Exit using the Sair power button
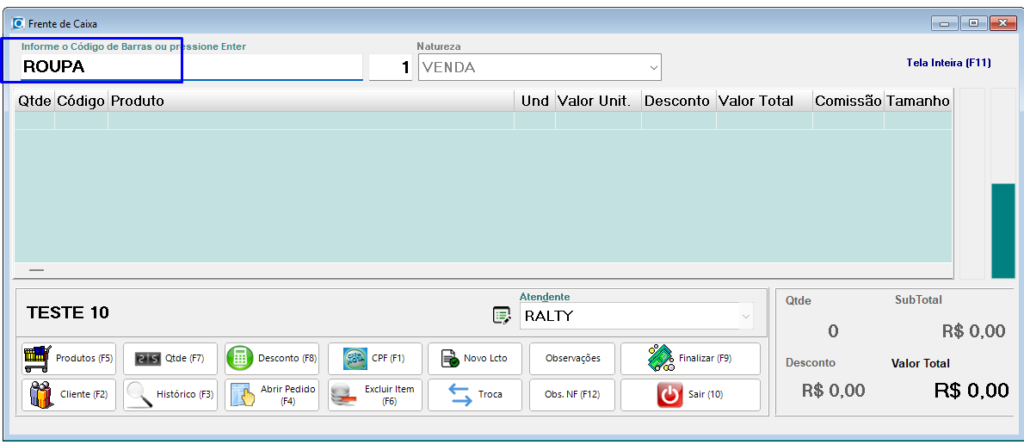Image resolution: width=1024 pixels, height=444 pixels. coord(690,395)
